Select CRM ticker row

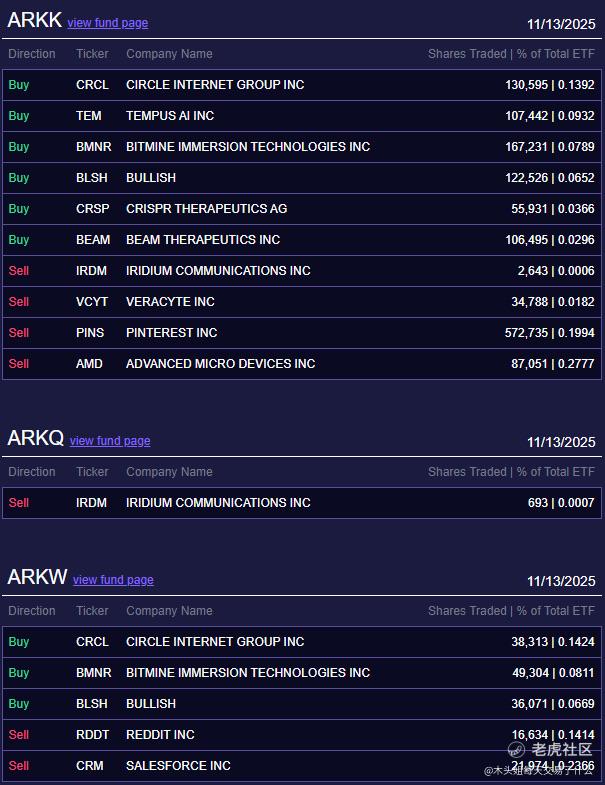[x=302, y=766]
